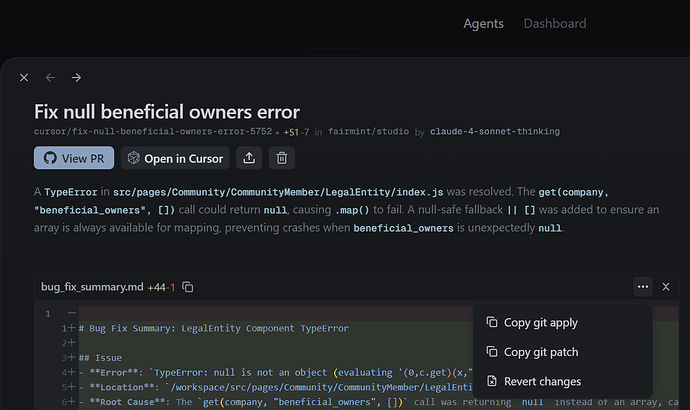
Task: Click Open in Cursor button
Action: point(175,158)
